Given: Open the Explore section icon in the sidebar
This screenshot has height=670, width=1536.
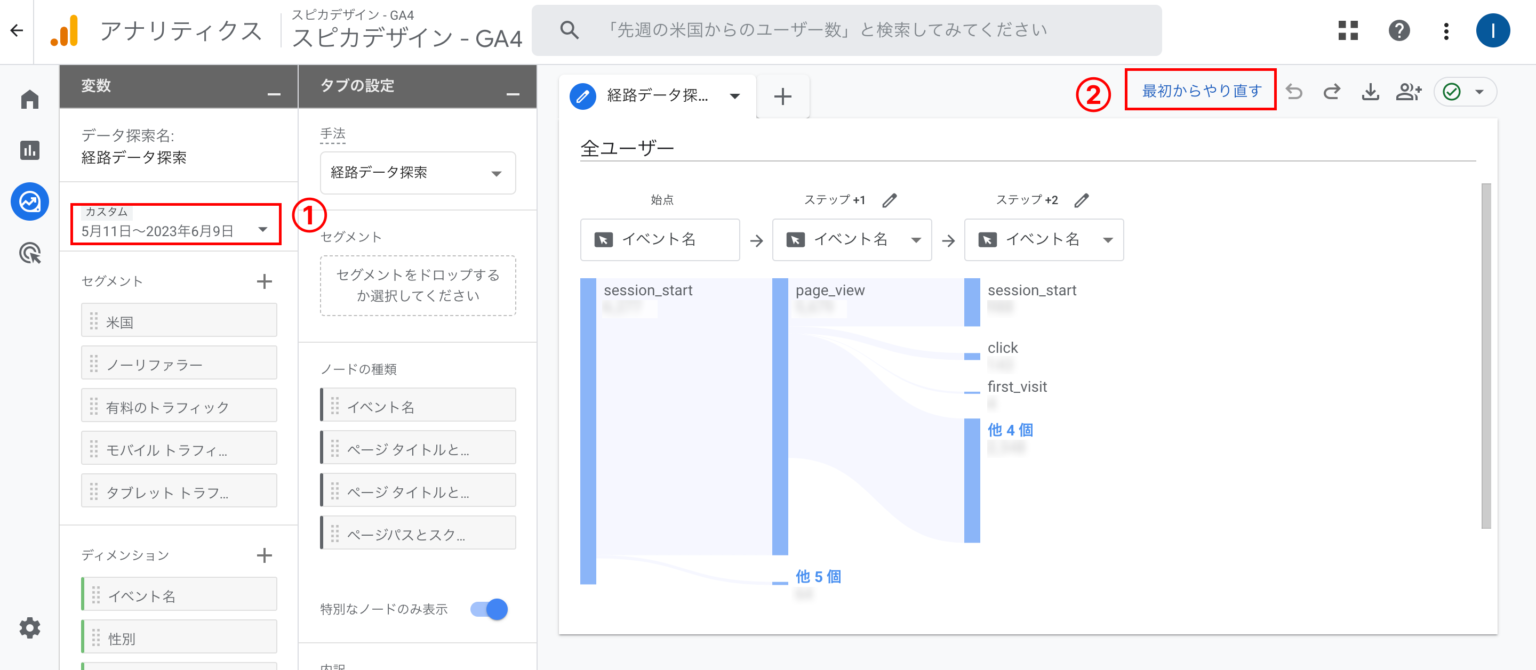Looking at the screenshot, I should coord(29,201).
